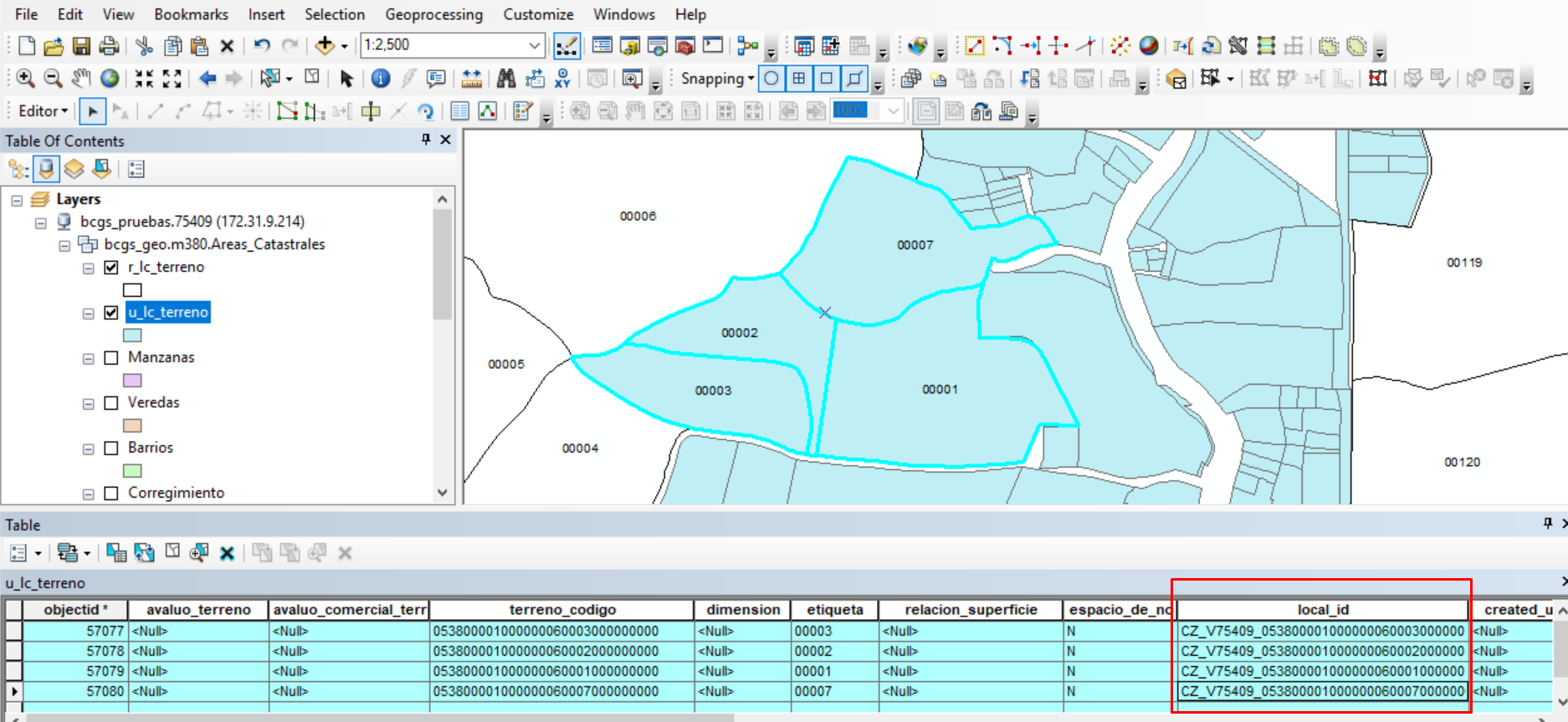The height and width of the screenshot is (722, 1568).
Task: Click the Add Data button icon
Action: (325, 45)
